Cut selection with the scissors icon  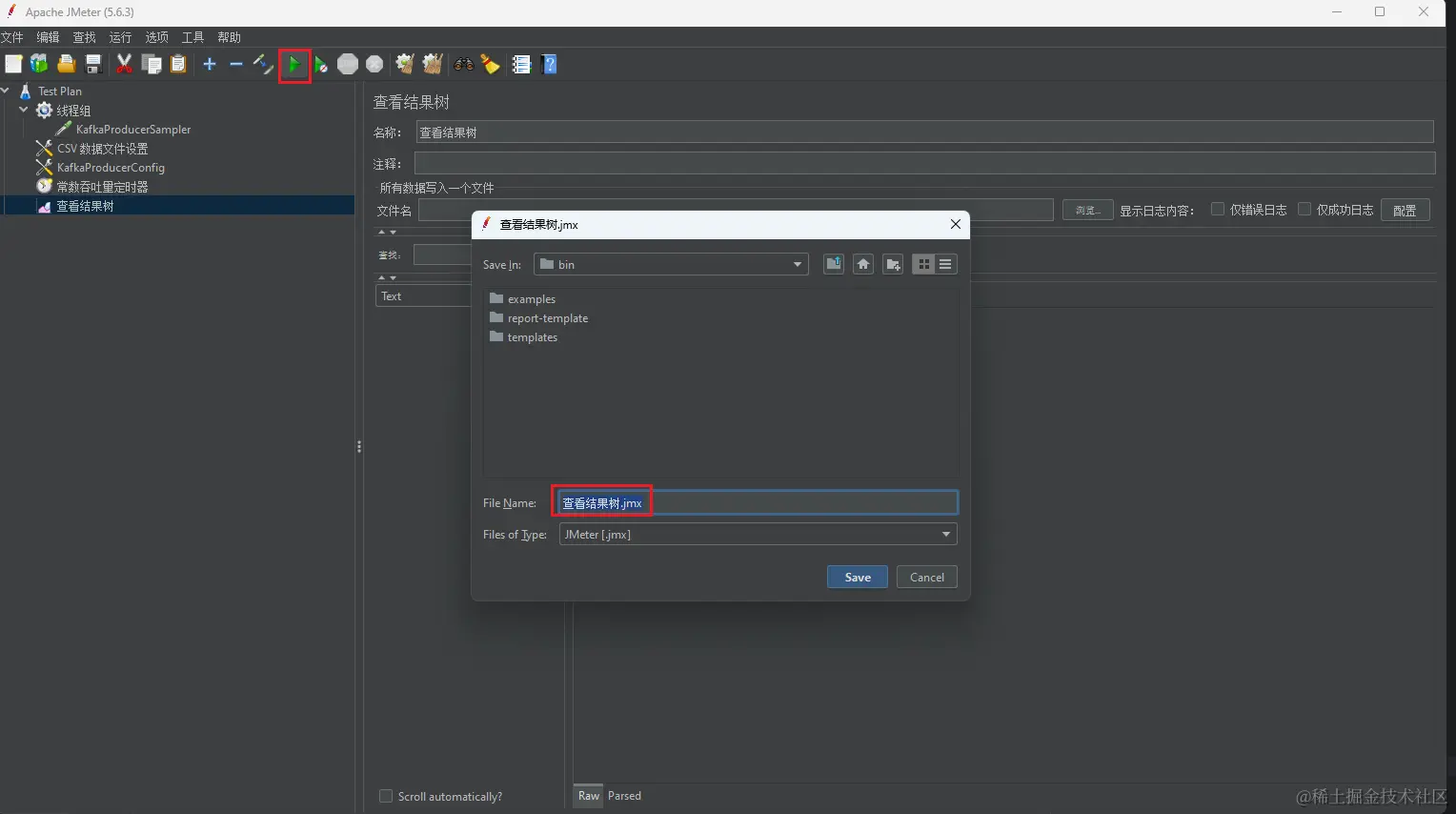pos(124,64)
